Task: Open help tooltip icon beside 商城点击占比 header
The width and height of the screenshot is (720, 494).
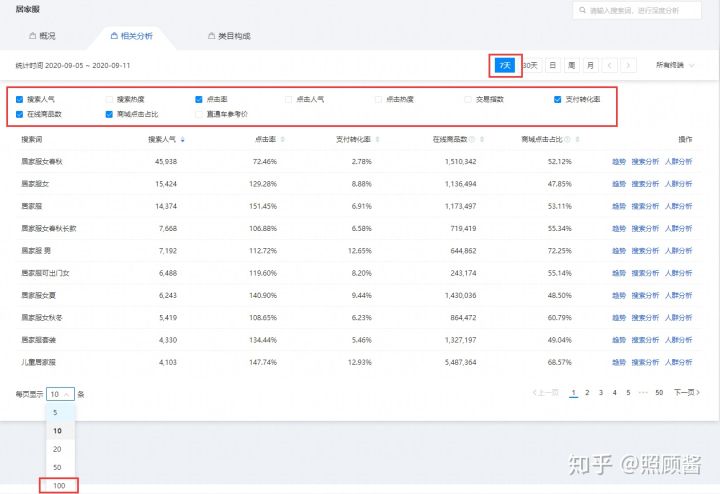Action: [568, 140]
